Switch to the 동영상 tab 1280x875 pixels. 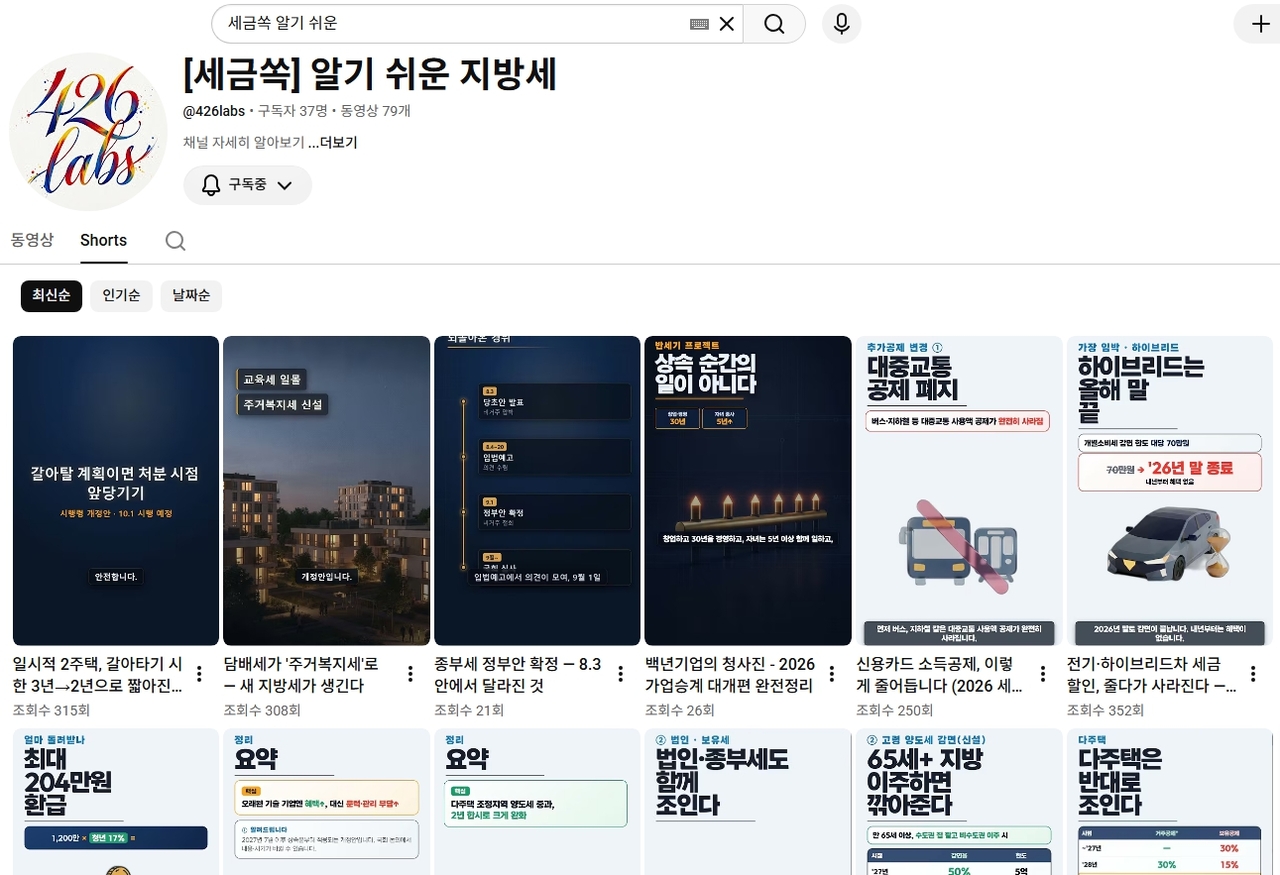[x=32, y=240]
